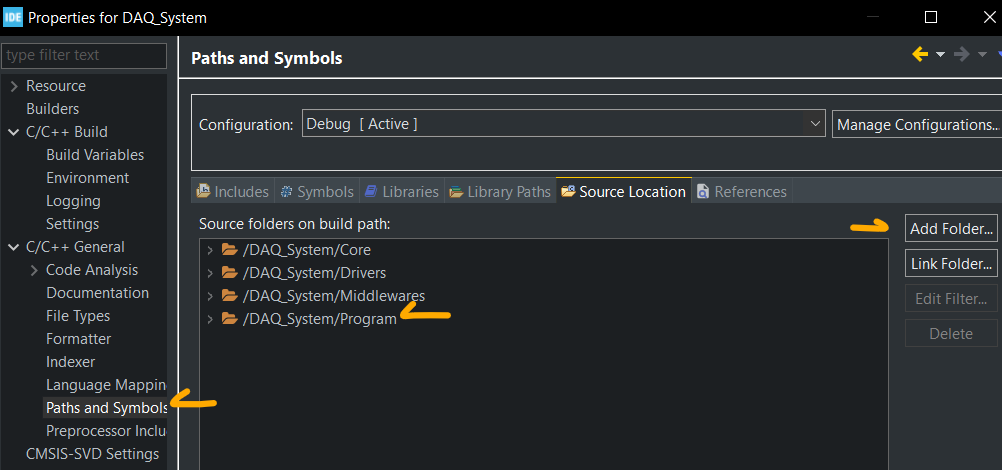Viewport: 1002px width, 470px height.
Task: Collapse the C/C++ Build tree section
Action: pyautogui.click(x=13, y=132)
